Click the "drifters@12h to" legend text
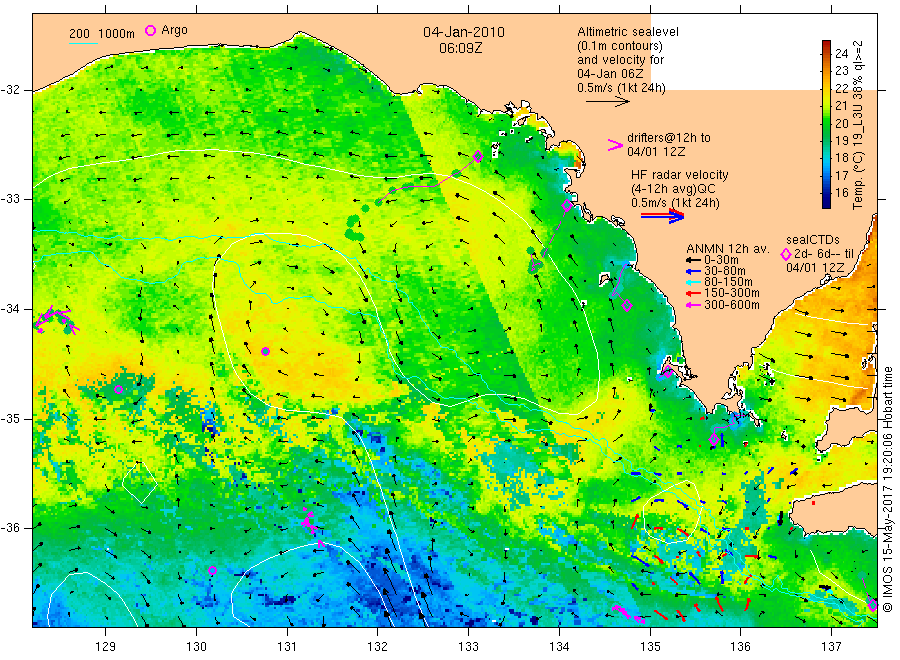The height and width of the screenshot is (660, 900). [669, 138]
